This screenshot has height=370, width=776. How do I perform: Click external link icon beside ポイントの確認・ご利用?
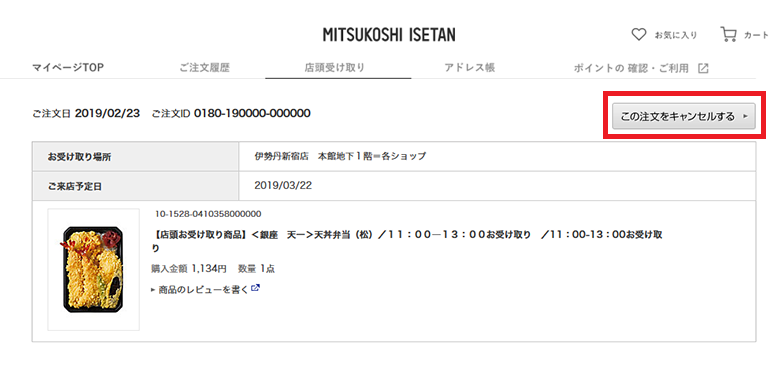(703, 68)
